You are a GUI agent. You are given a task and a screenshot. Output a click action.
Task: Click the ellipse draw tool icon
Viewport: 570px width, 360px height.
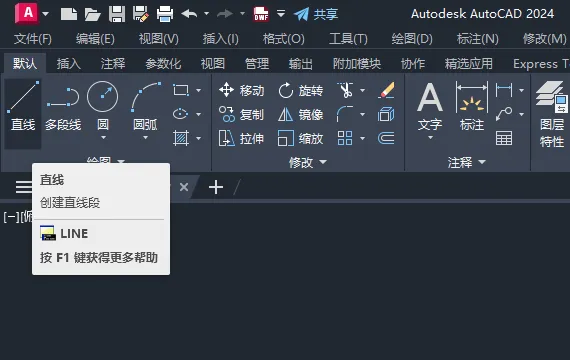pyautogui.click(x=181, y=114)
